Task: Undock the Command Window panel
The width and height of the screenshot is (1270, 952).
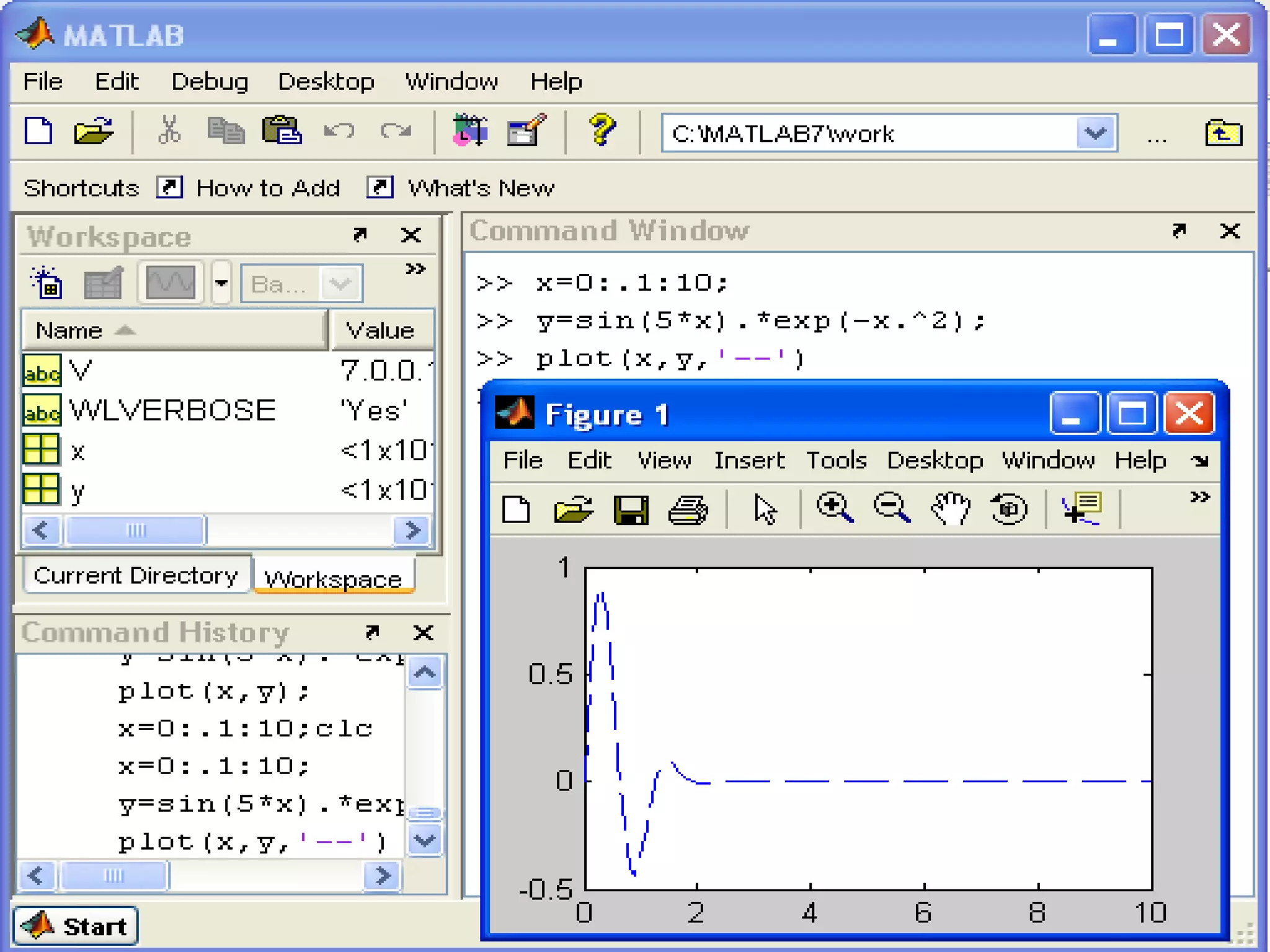Action: pos(1179,231)
